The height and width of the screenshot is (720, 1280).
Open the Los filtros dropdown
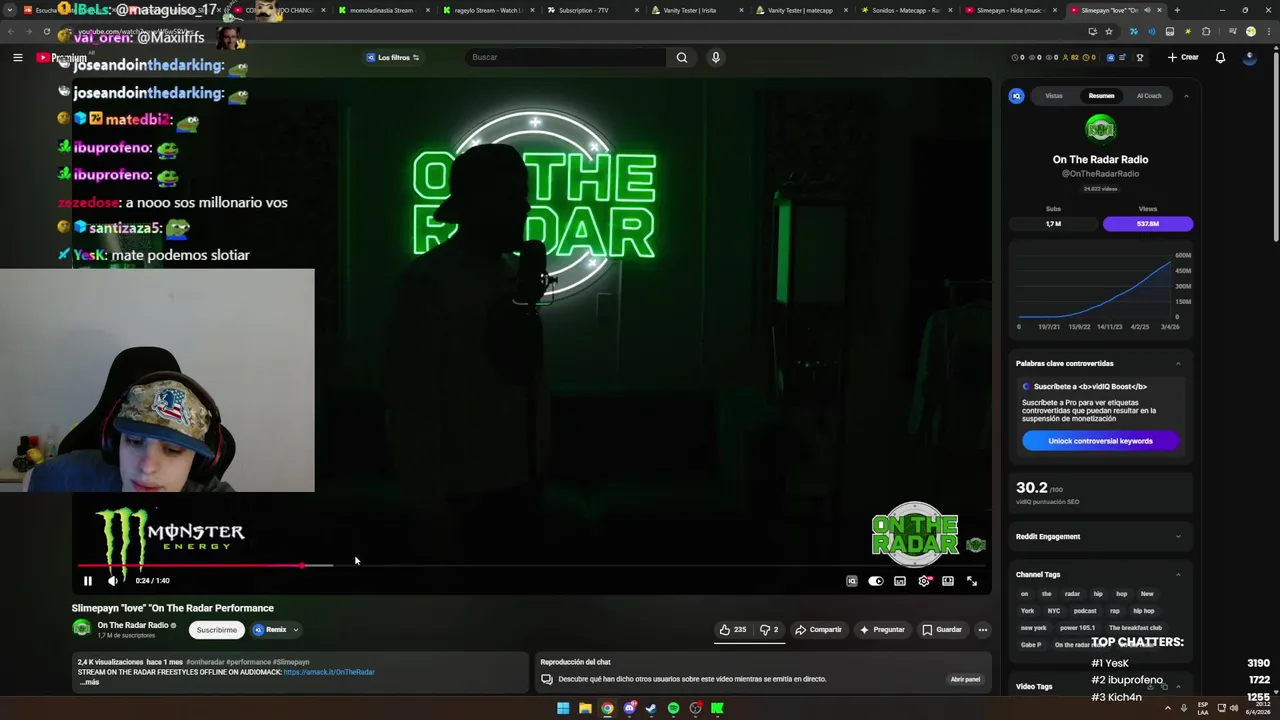(x=393, y=57)
